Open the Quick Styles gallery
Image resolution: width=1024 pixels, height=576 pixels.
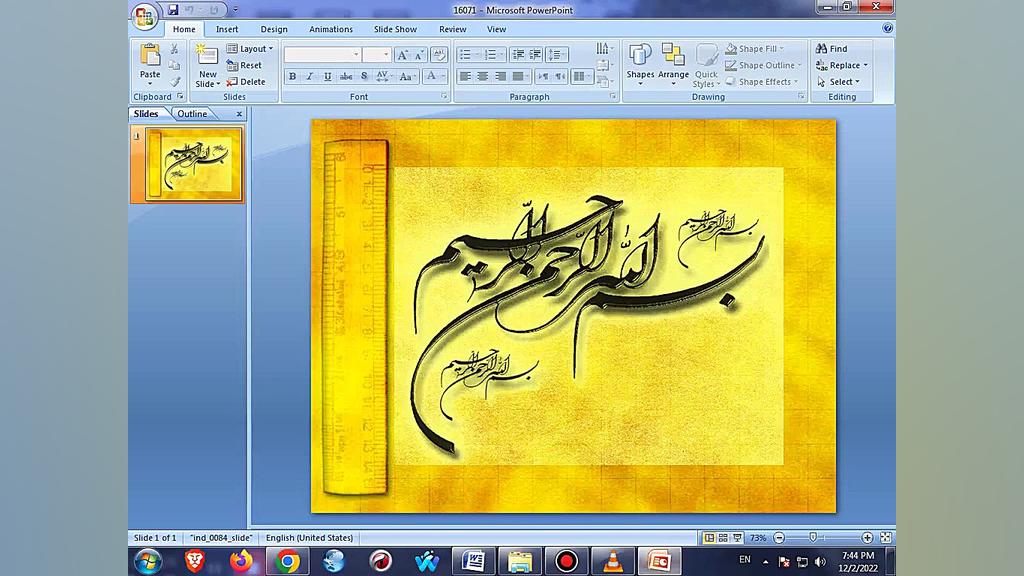[x=706, y=65]
